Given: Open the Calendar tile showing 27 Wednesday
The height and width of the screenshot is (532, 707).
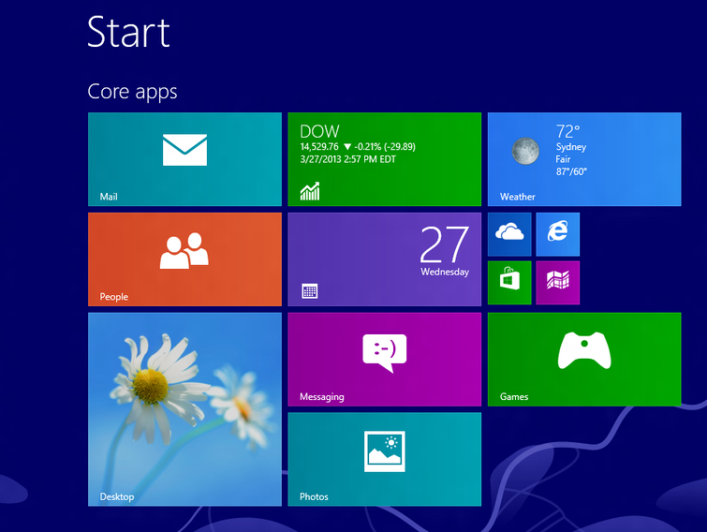Looking at the screenshot, I should point(385,259).
